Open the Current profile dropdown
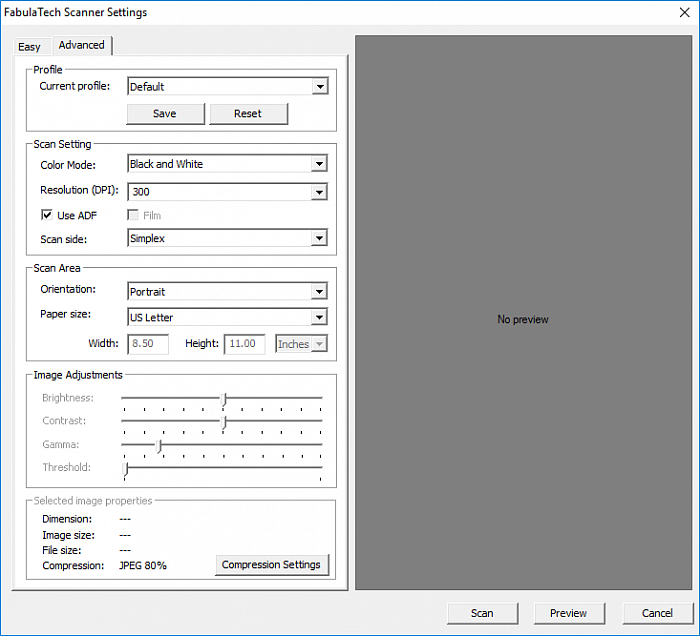 point(228,87)
